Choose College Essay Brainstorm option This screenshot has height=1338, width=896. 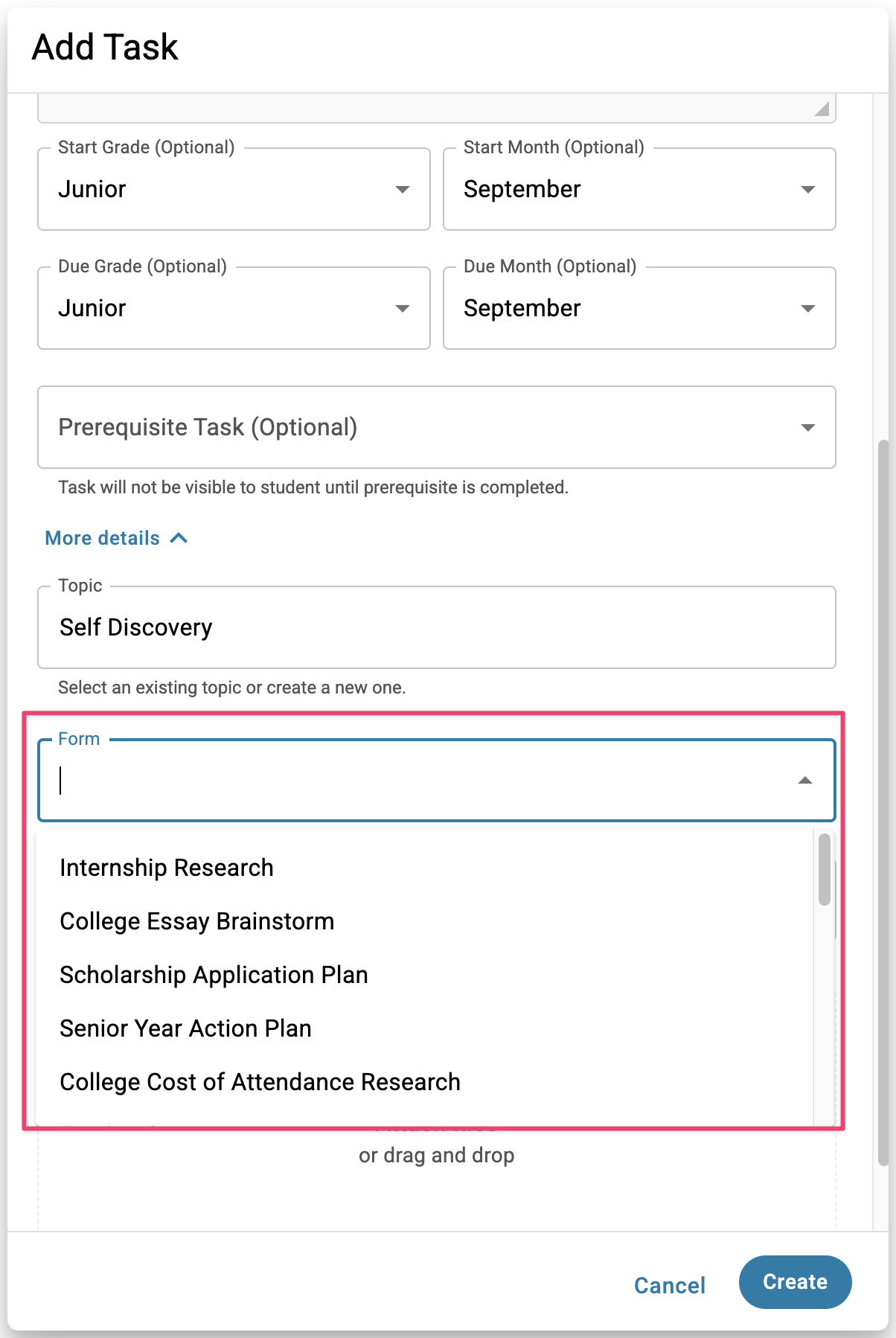tap(197, 921)
